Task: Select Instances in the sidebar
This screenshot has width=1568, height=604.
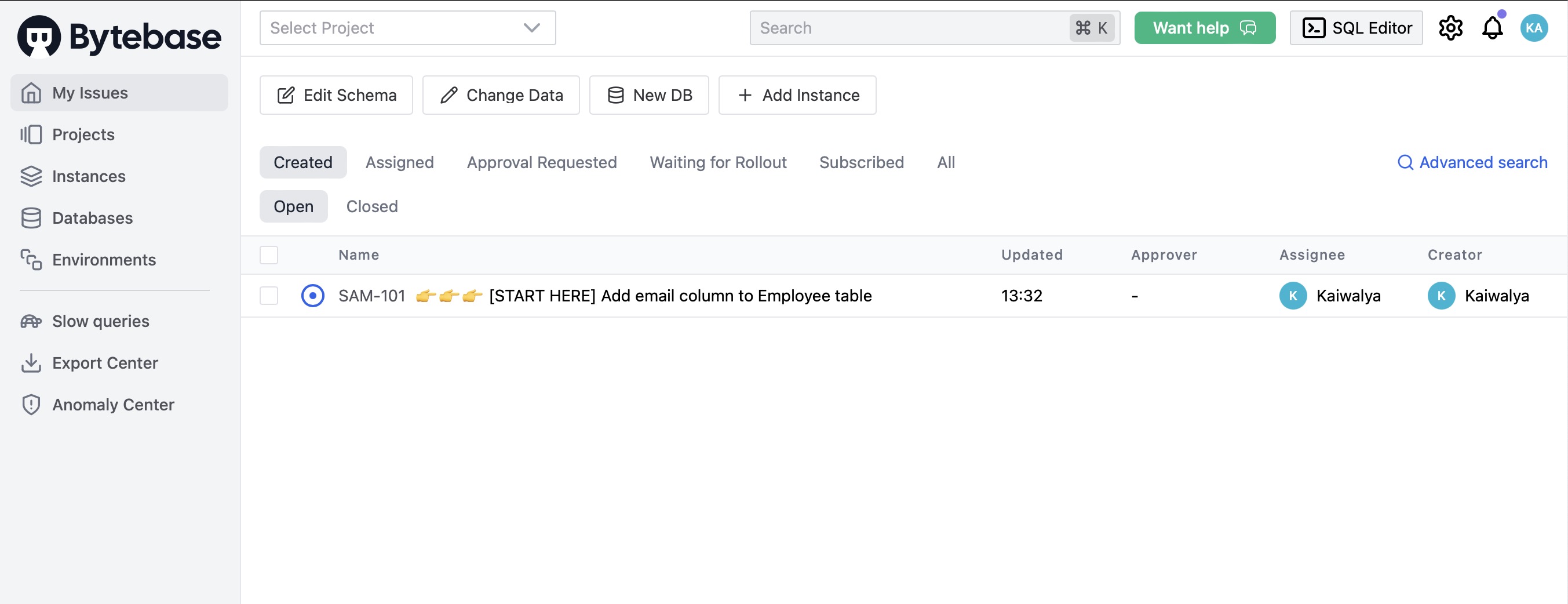Action: pyautogui.click(x=89, y=176)
